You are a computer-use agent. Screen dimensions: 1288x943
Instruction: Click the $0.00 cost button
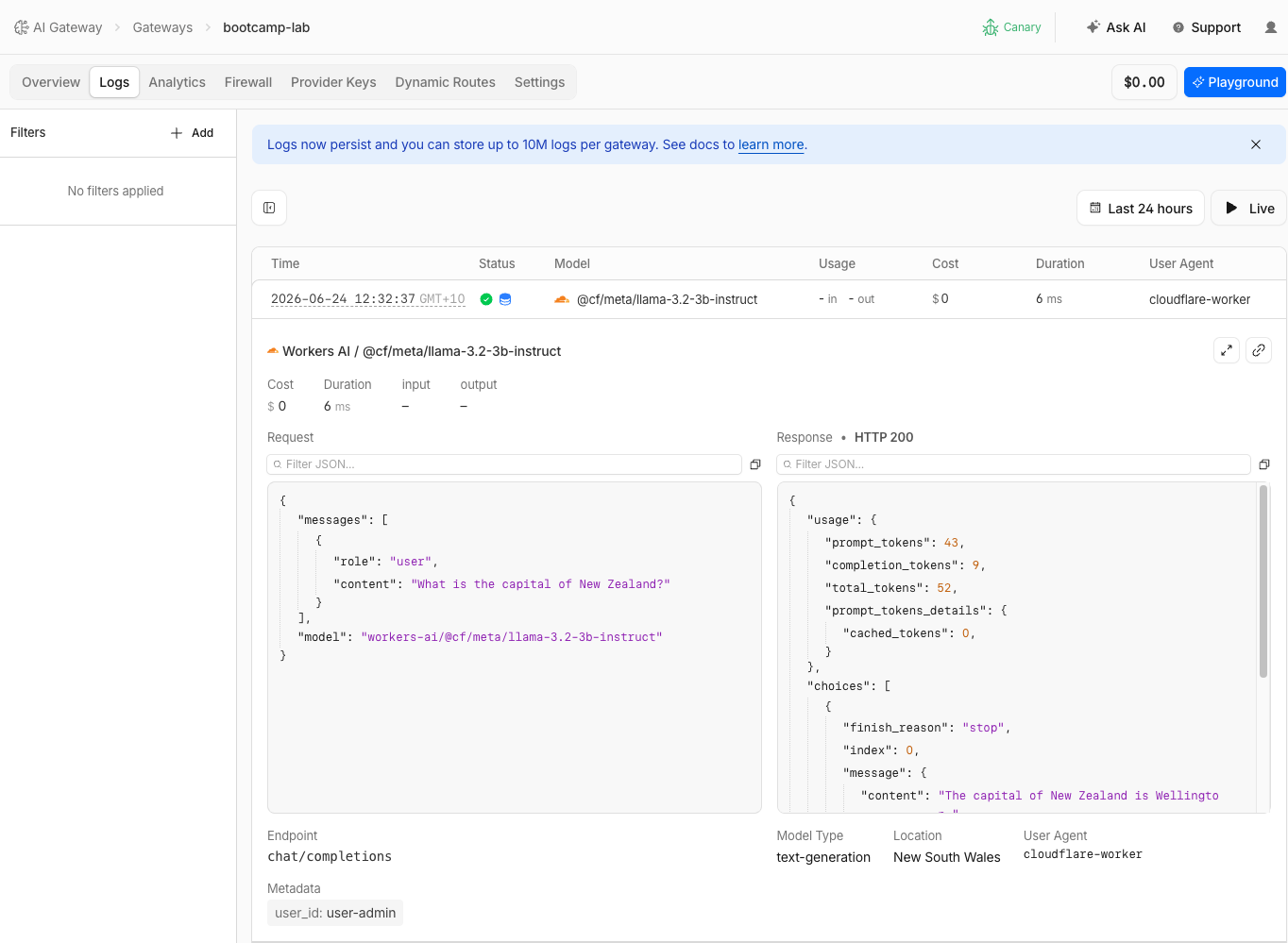click(x=1144, y=82)
